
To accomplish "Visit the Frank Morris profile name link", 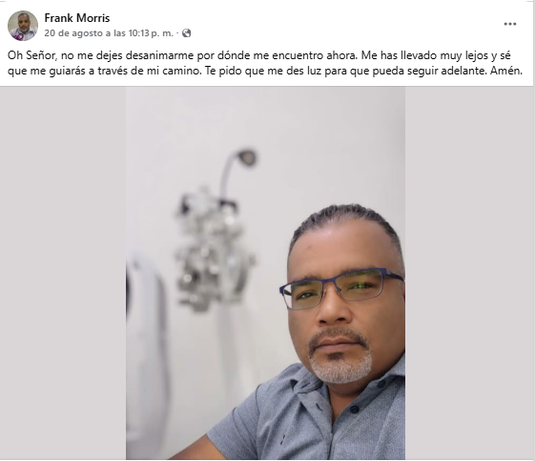I will [77, 18].
